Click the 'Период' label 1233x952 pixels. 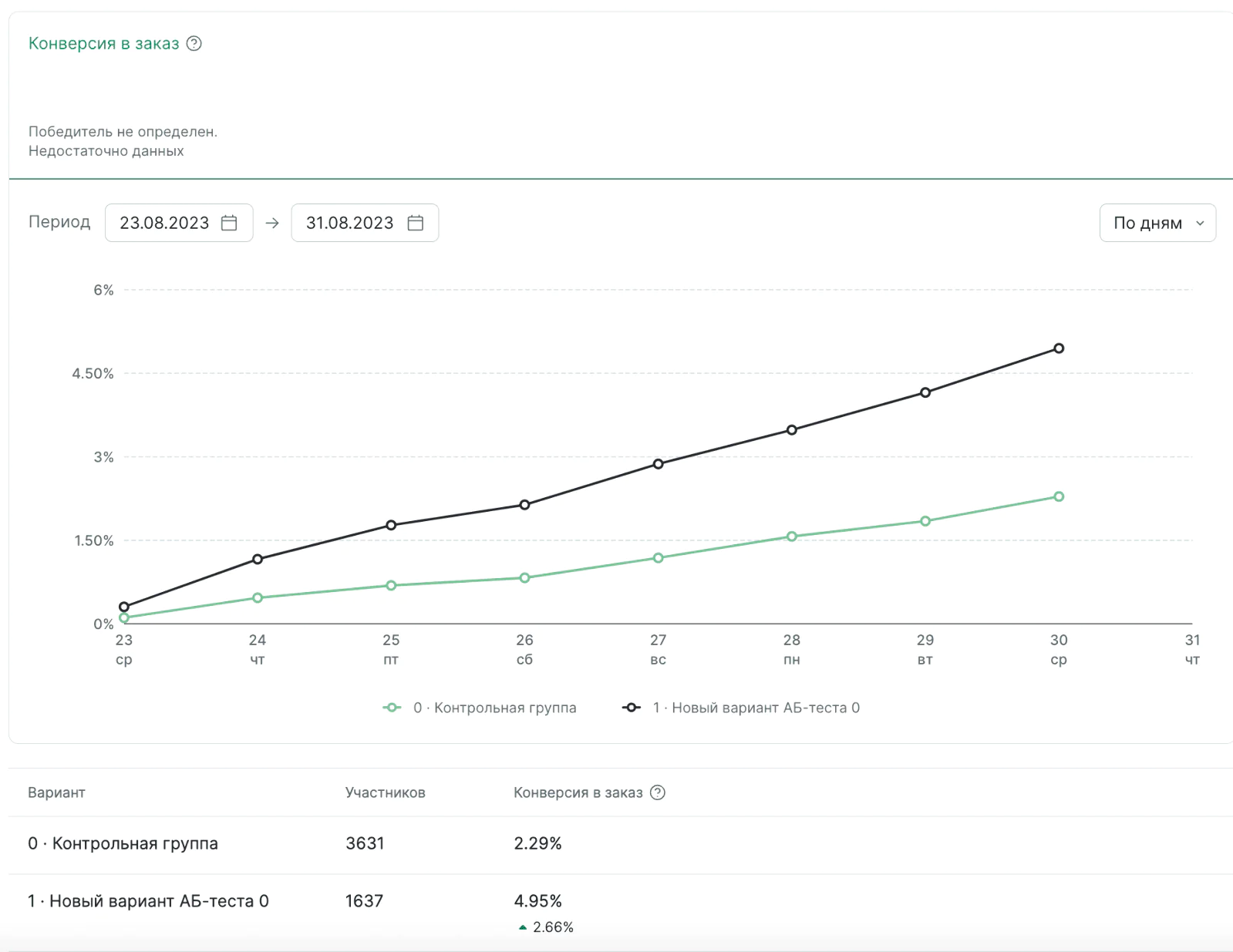(59, 222)
